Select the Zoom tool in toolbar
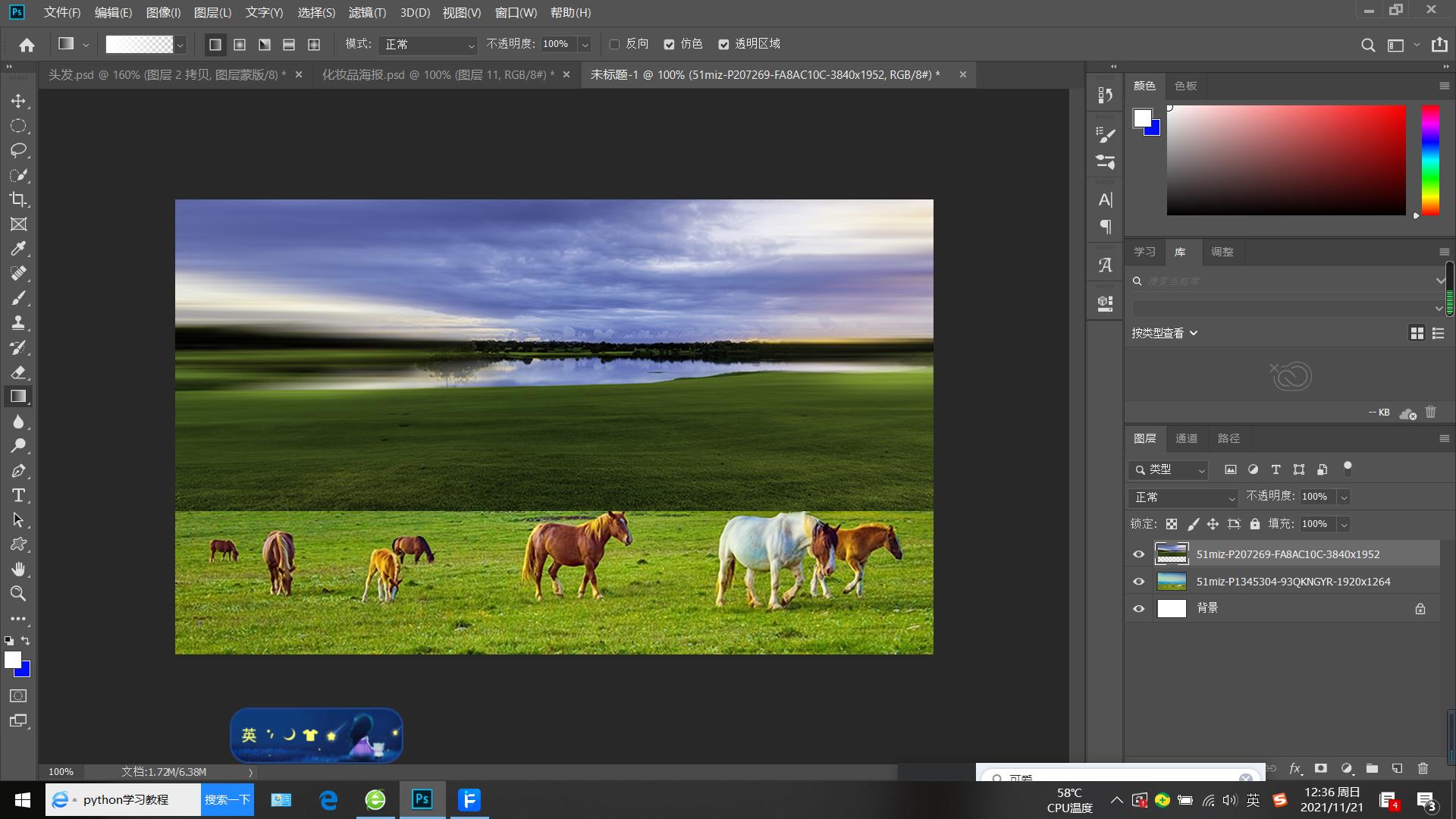The image size is (1456, 819). pyautogui.click(x=18, y=594)
